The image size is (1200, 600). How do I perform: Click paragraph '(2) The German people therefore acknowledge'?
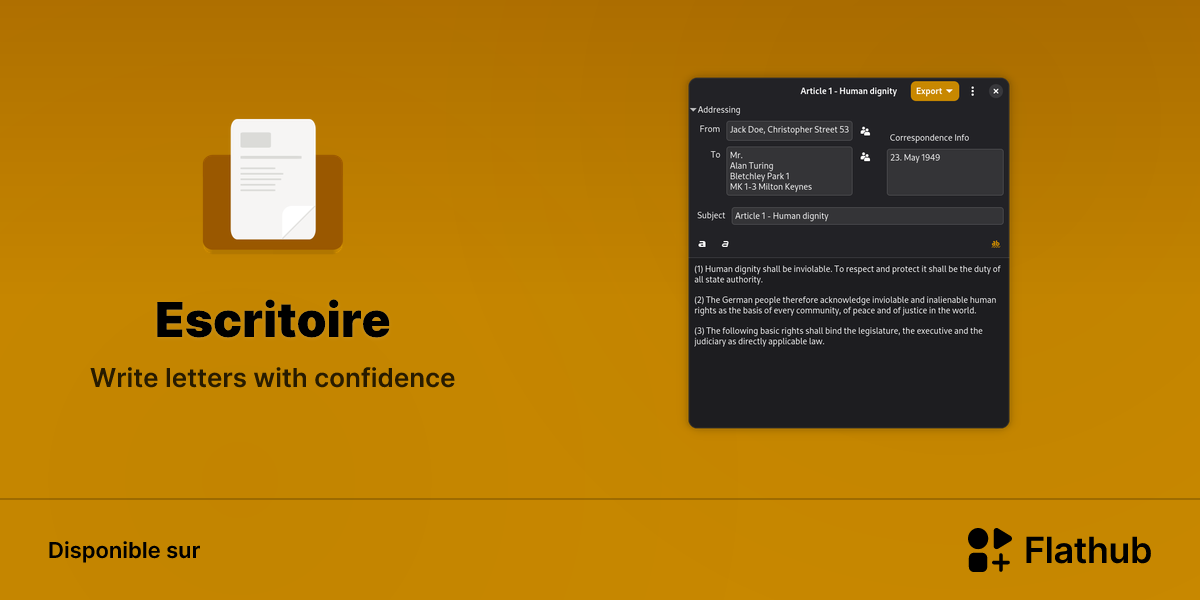(845, 305)
